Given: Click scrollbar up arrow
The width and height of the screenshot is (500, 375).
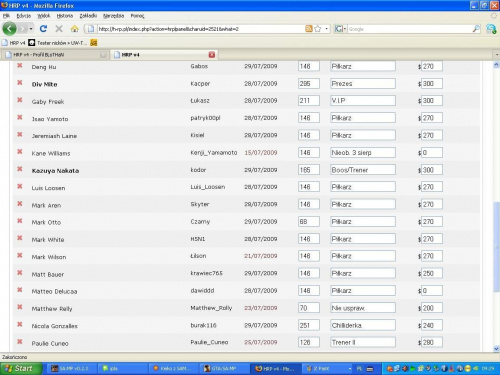Looking at the screenshot, I should point(496,65).
